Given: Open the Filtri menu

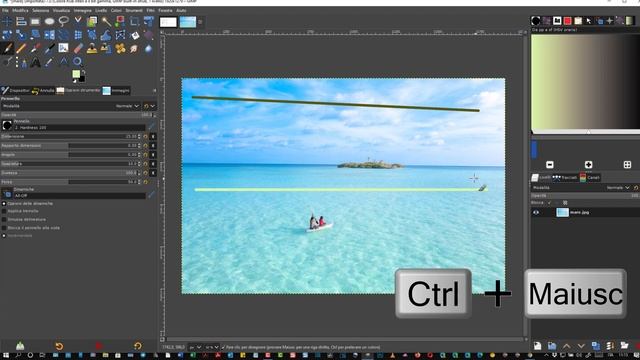Looking at the screenshot, I should point(151,10).
